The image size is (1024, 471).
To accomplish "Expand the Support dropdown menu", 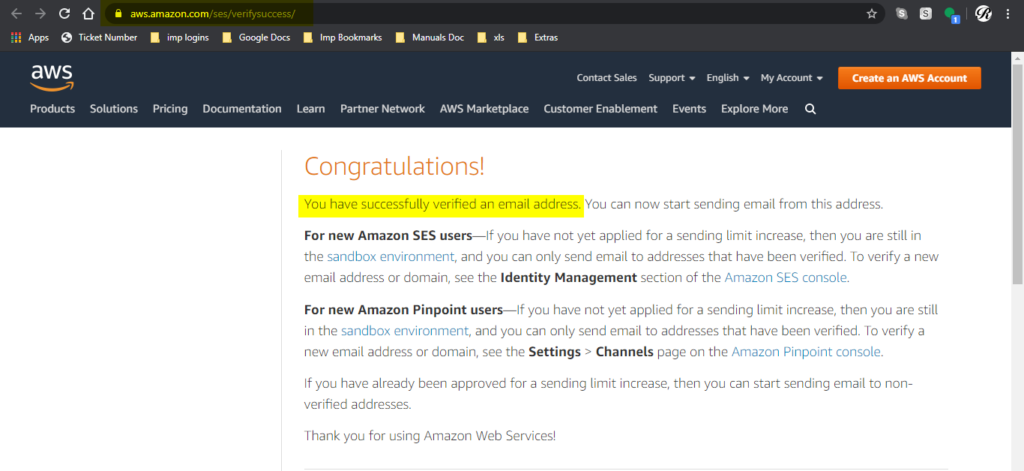I will point(671,78).
